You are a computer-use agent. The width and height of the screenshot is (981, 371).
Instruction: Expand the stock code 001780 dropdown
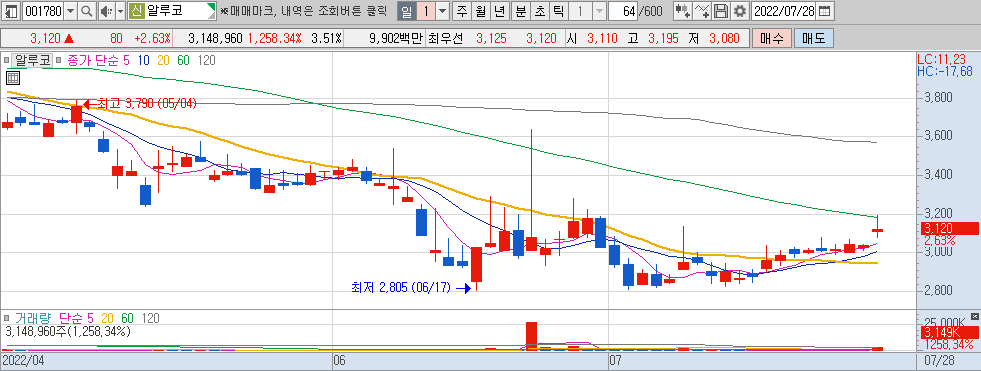[x=70, y=11]
